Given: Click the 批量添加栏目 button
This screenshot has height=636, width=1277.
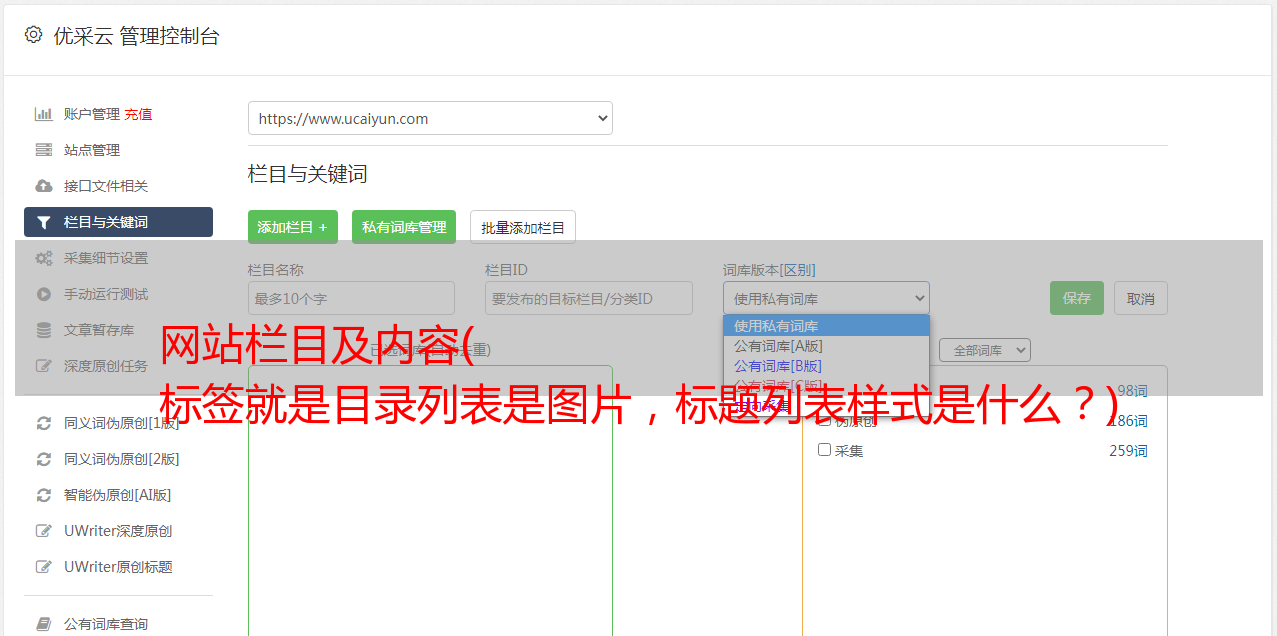Looking at the screenshot, I should click(523, 227).
